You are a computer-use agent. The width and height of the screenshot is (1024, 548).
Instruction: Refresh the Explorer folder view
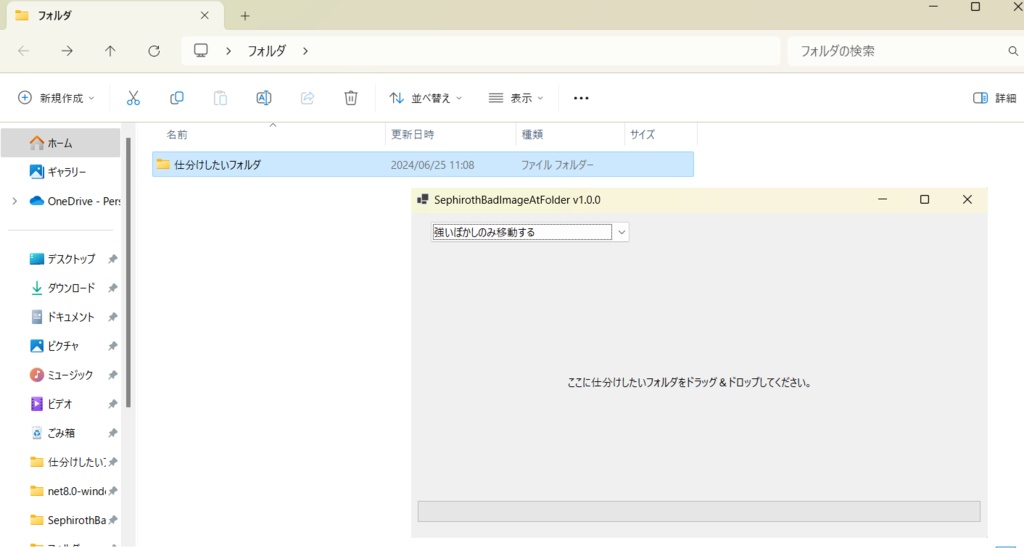(153, 51)
